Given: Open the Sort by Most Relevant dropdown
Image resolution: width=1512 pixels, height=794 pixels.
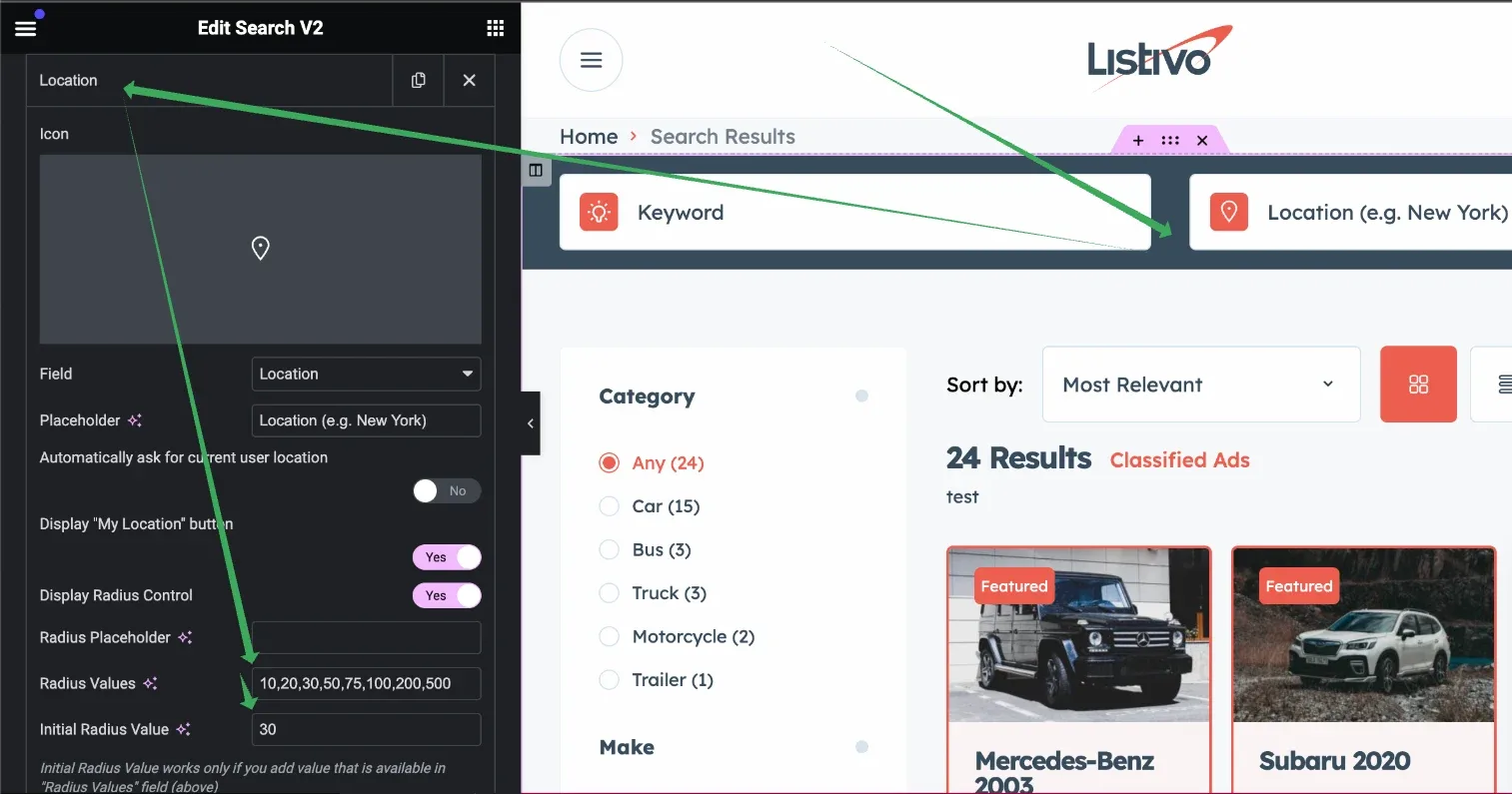Looking at the screenshot, I should point(1201,385).
